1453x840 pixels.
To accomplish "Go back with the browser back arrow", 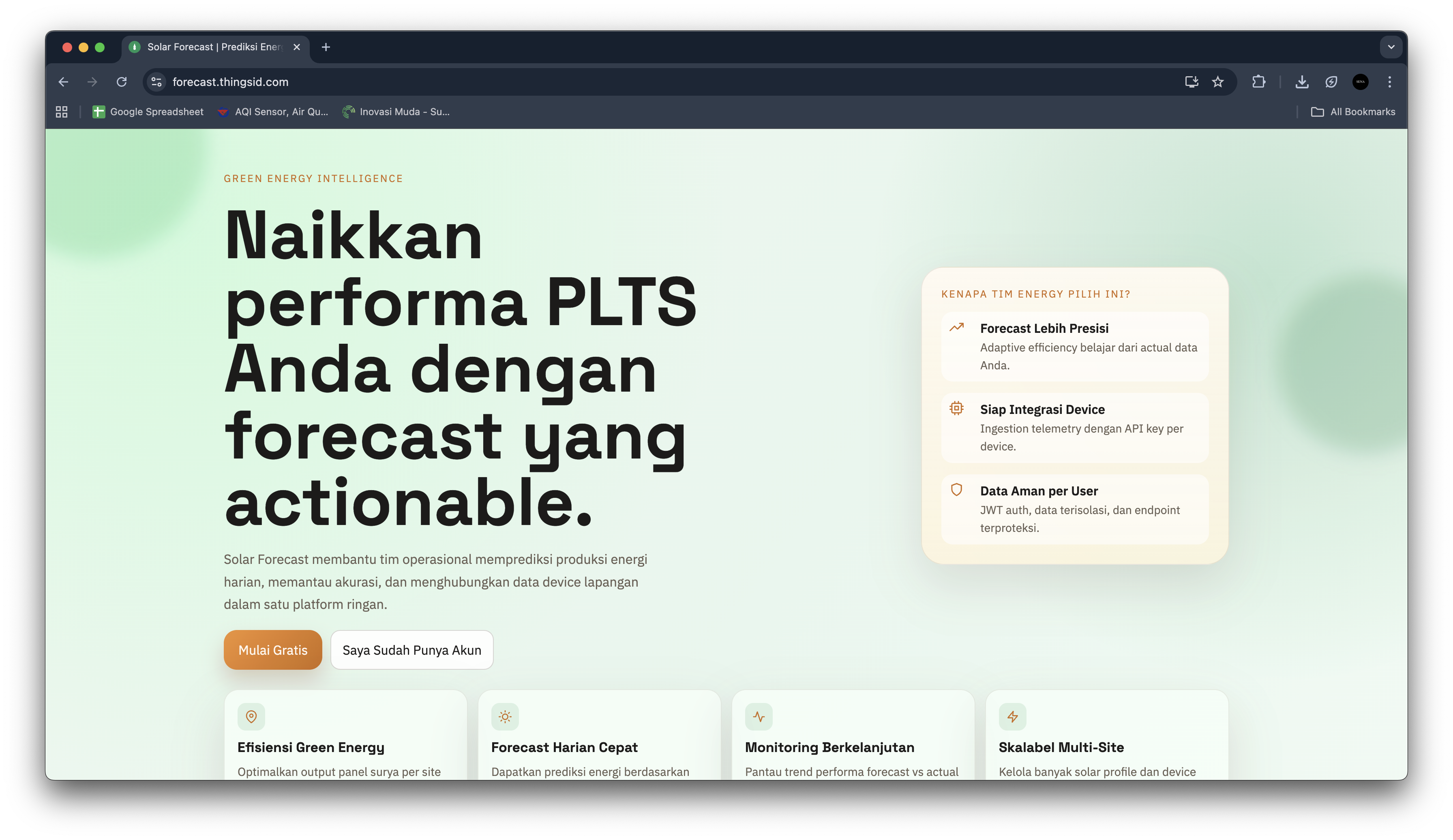I will (x=63, y=82).
